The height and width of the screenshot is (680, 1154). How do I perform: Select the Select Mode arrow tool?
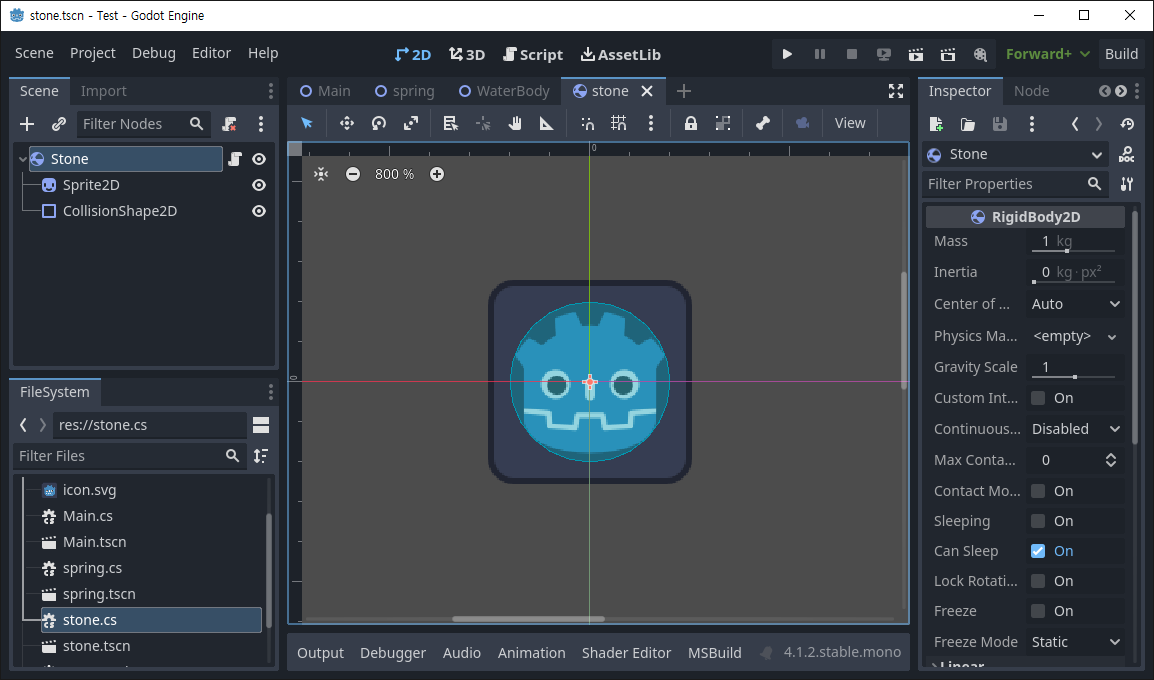click(307, 123)
